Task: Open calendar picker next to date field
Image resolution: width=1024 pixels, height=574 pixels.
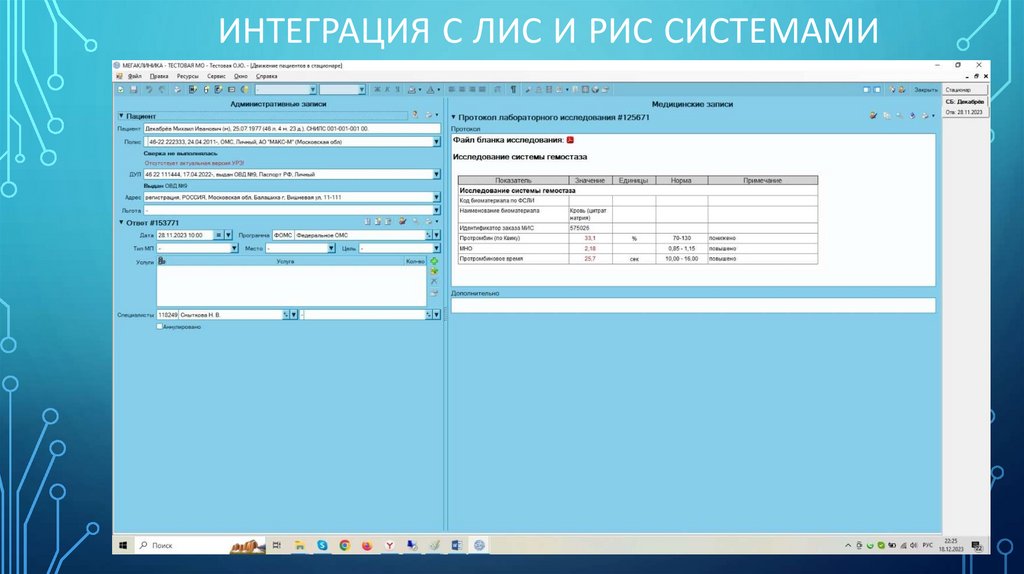Action: click(x=219, y=234)
